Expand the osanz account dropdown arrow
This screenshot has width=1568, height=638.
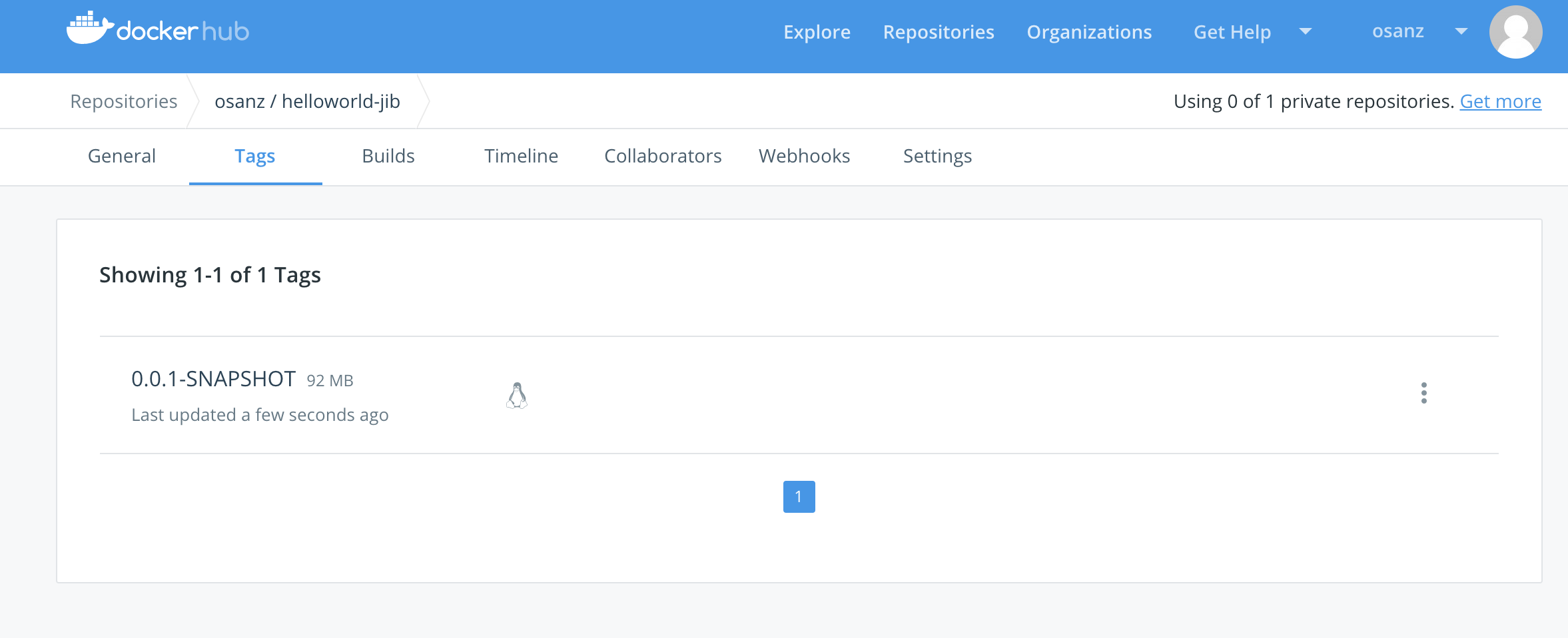(1461, 31)
